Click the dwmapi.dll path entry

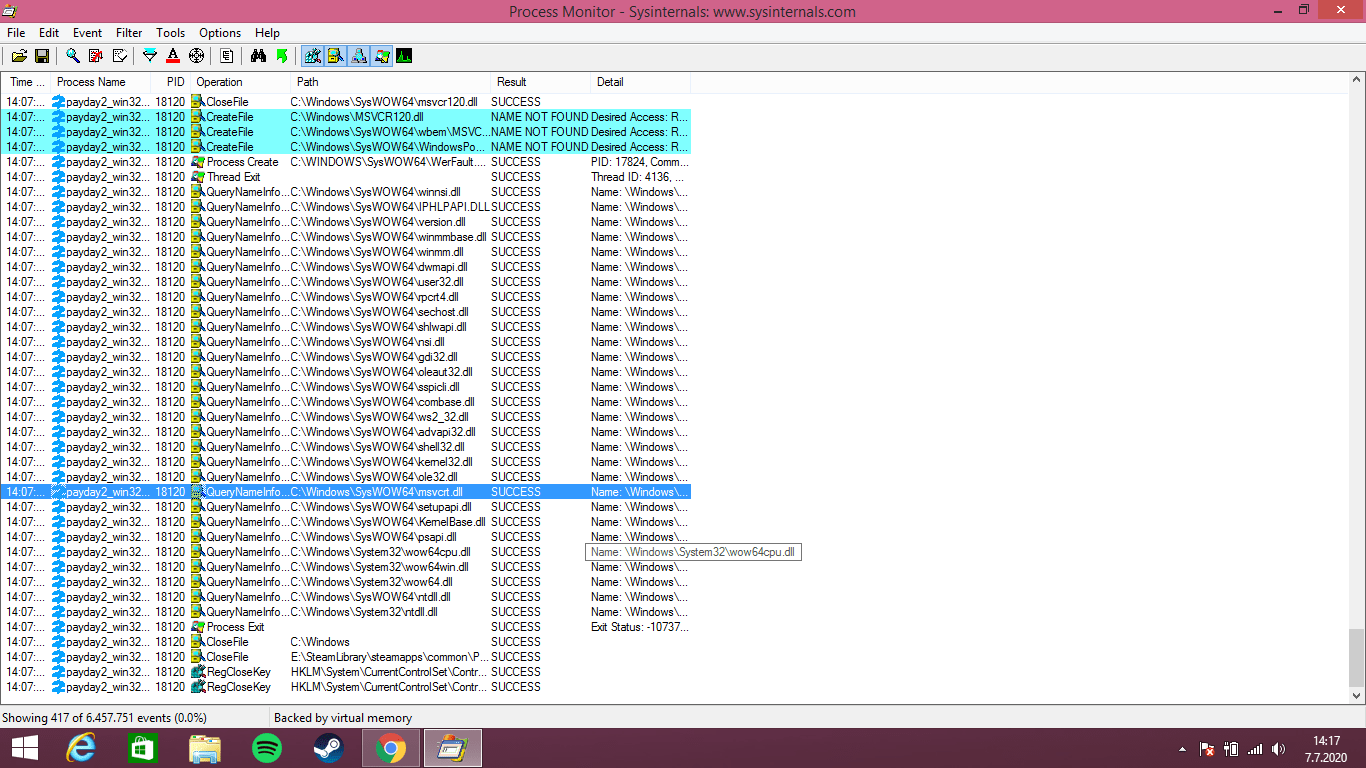tap(378, 267)
